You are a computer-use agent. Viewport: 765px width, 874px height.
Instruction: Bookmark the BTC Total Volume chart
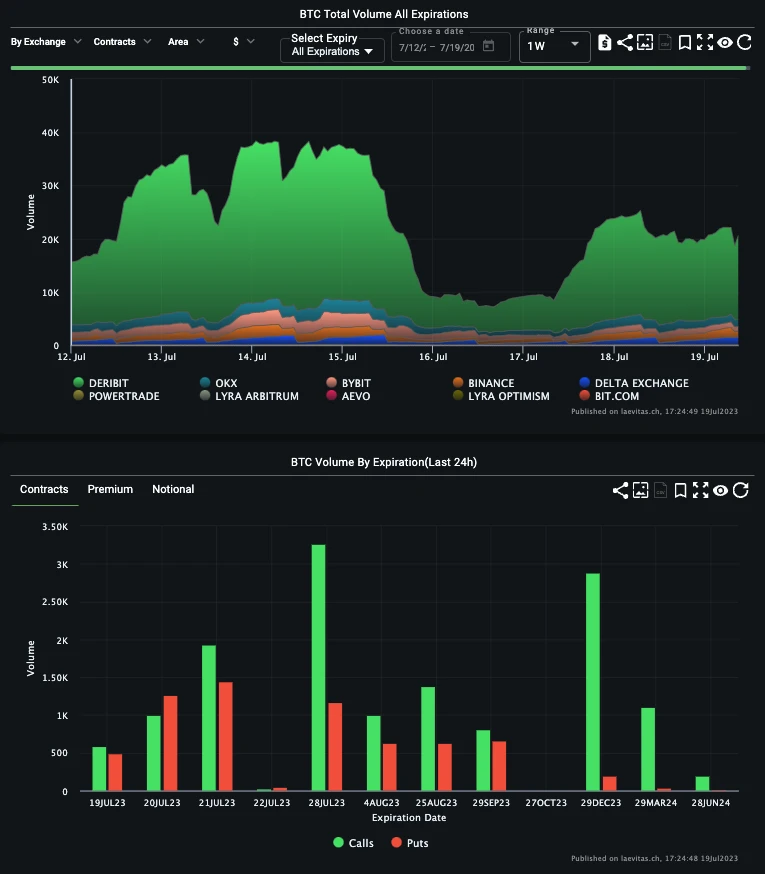tap(685, 42)
